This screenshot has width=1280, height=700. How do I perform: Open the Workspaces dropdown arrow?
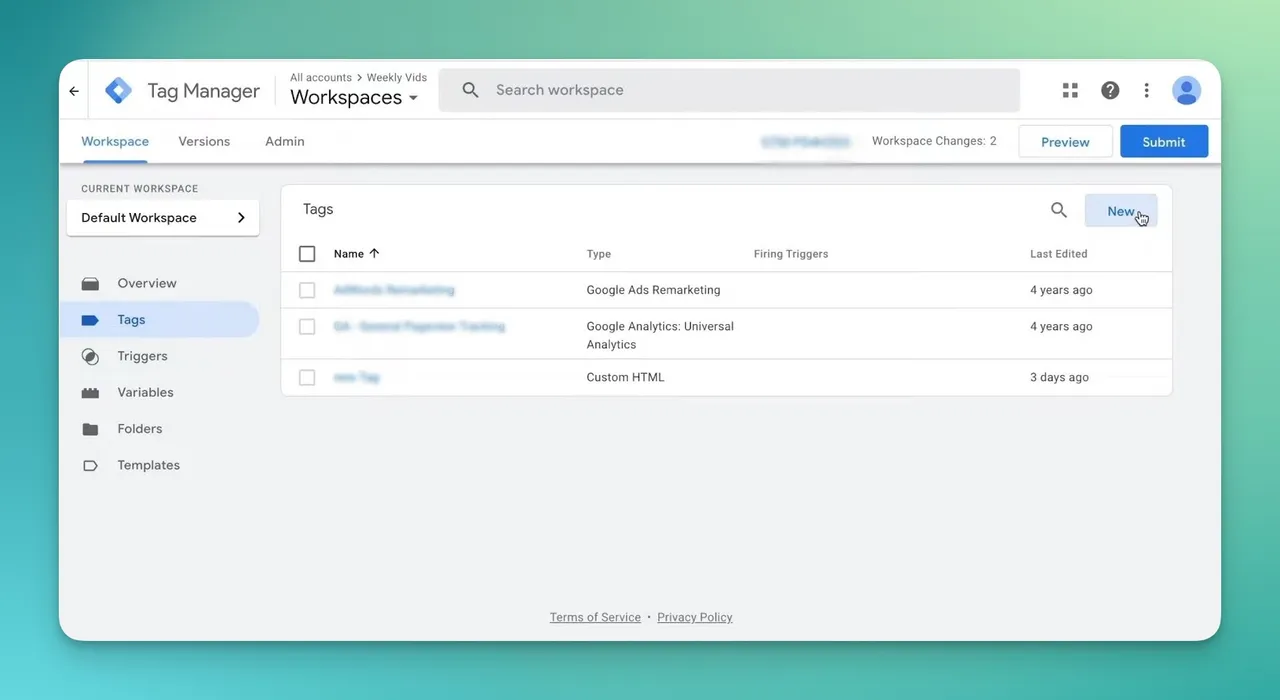413,98
